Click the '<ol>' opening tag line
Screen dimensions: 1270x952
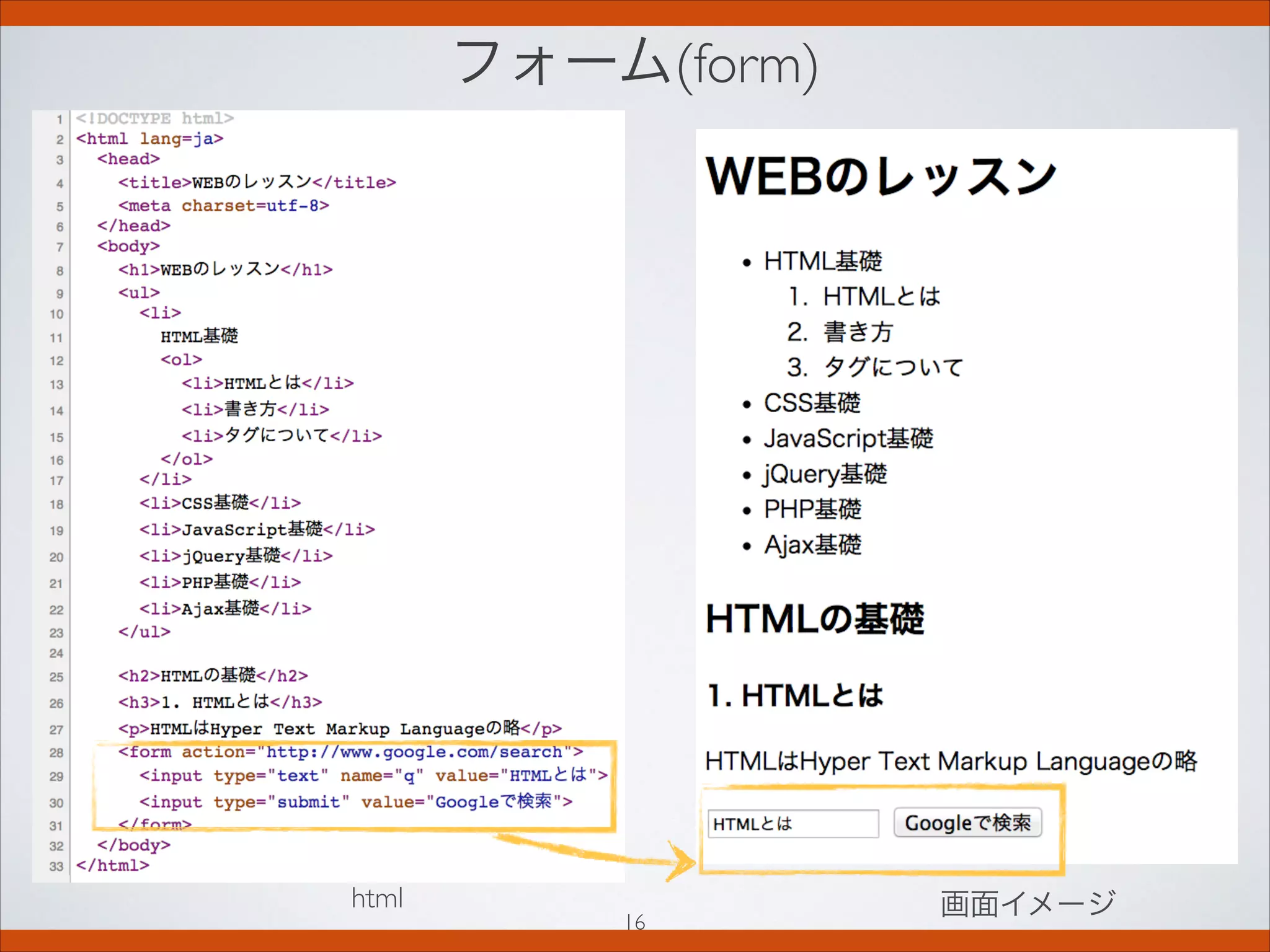point(181,359)
